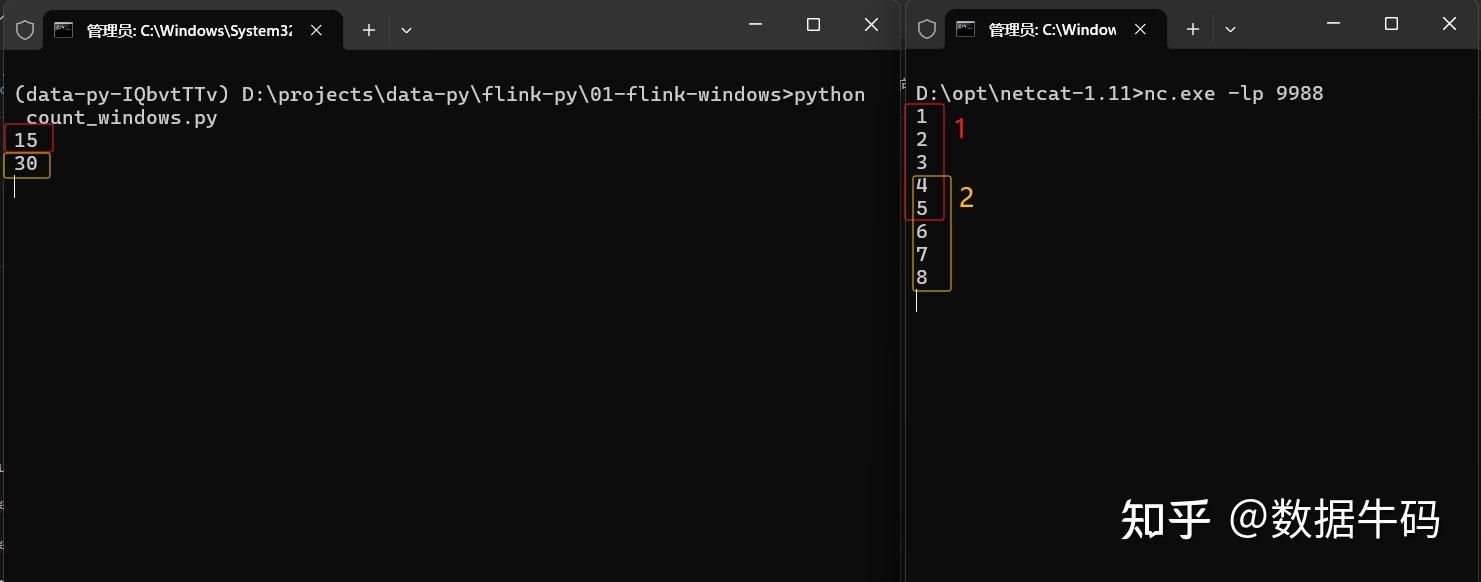Close the Python flink terminal window

pyautogui.click(x=871, y=24)
